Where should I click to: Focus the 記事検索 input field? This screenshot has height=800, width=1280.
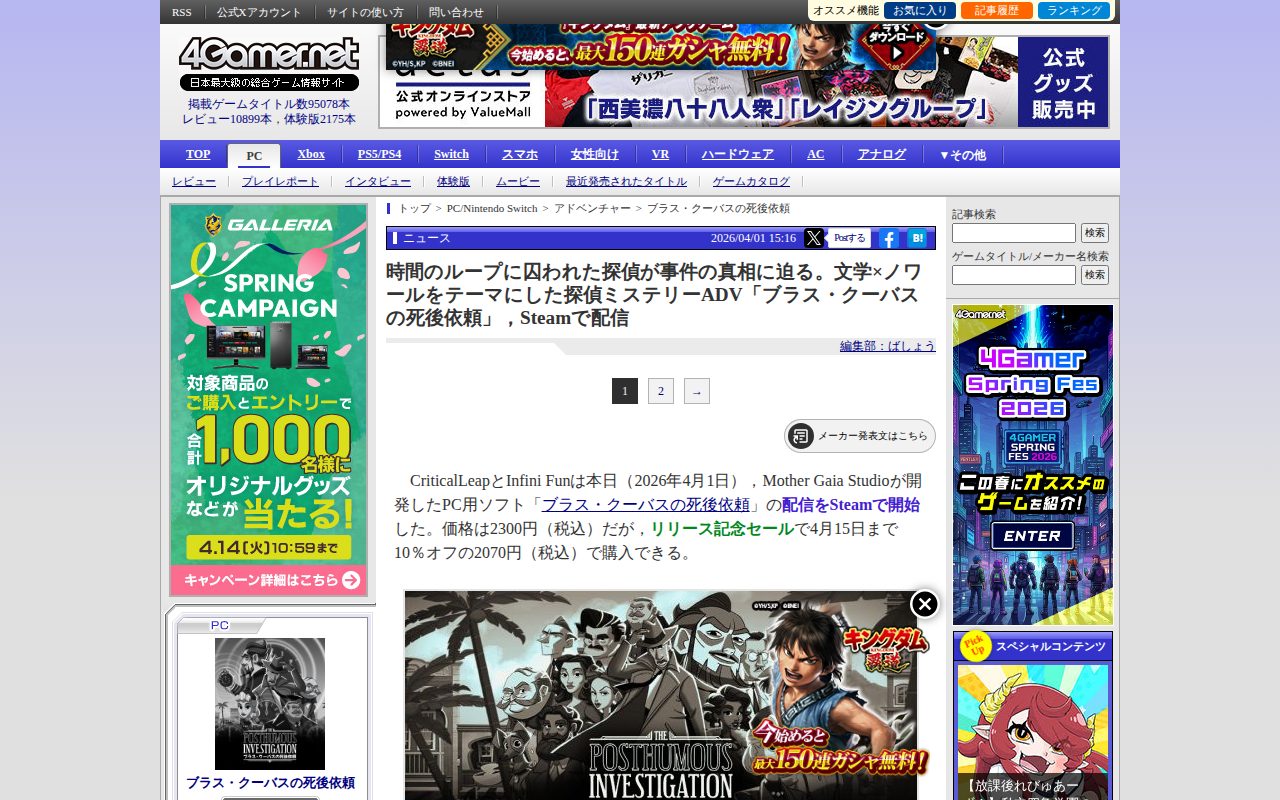(x=1014, y=233)
